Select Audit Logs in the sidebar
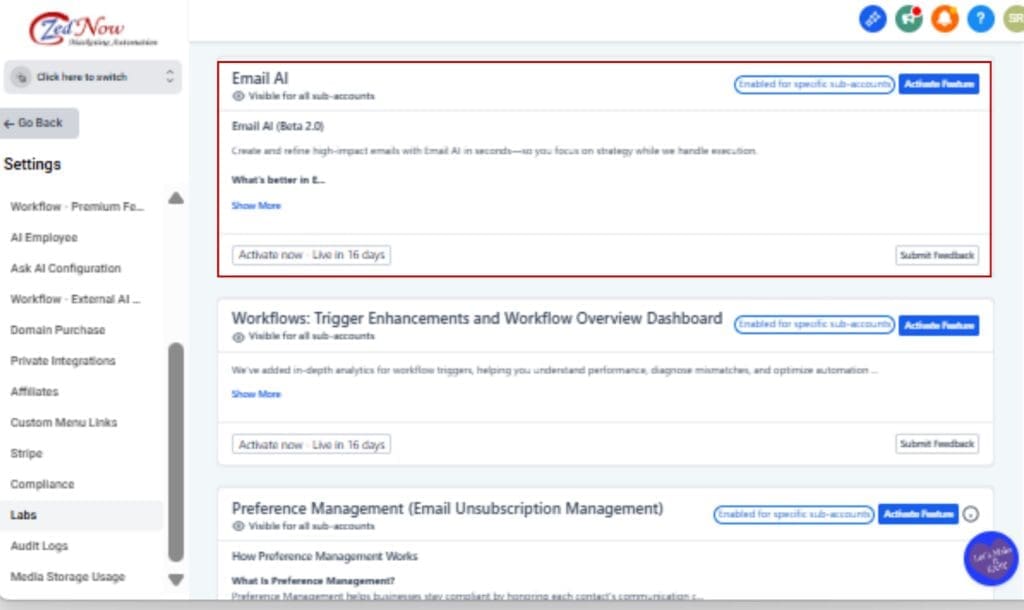 click(40, 546)
